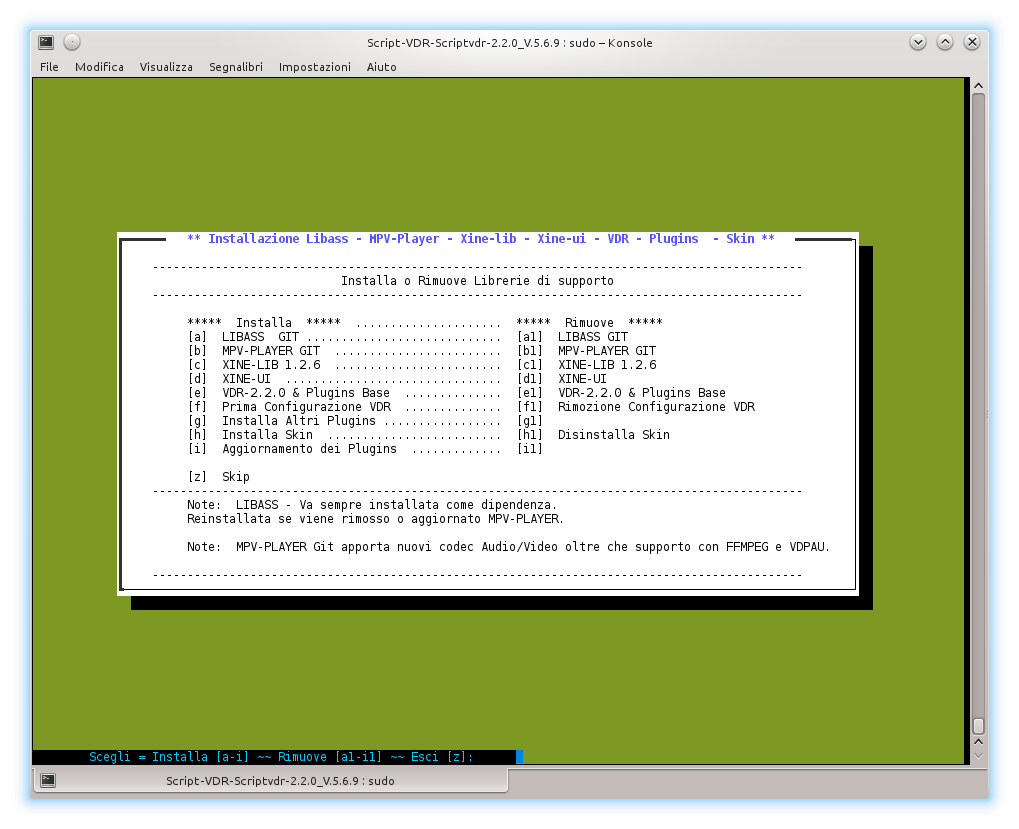Open the Impostazioni menu
This screenshot has height=829, width=1019.
click(x=315, y=67)
